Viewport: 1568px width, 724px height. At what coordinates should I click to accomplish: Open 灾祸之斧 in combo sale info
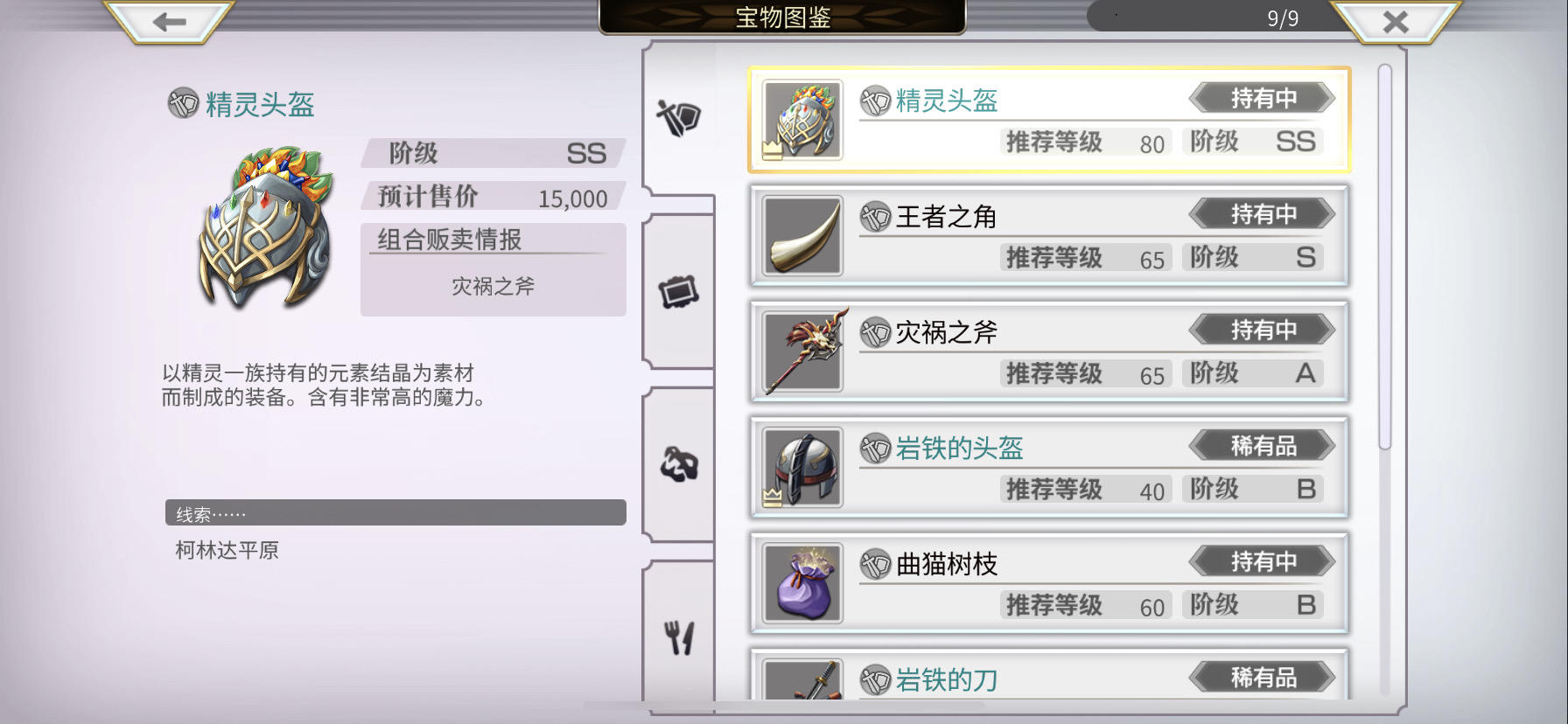[x=493, y=286]
